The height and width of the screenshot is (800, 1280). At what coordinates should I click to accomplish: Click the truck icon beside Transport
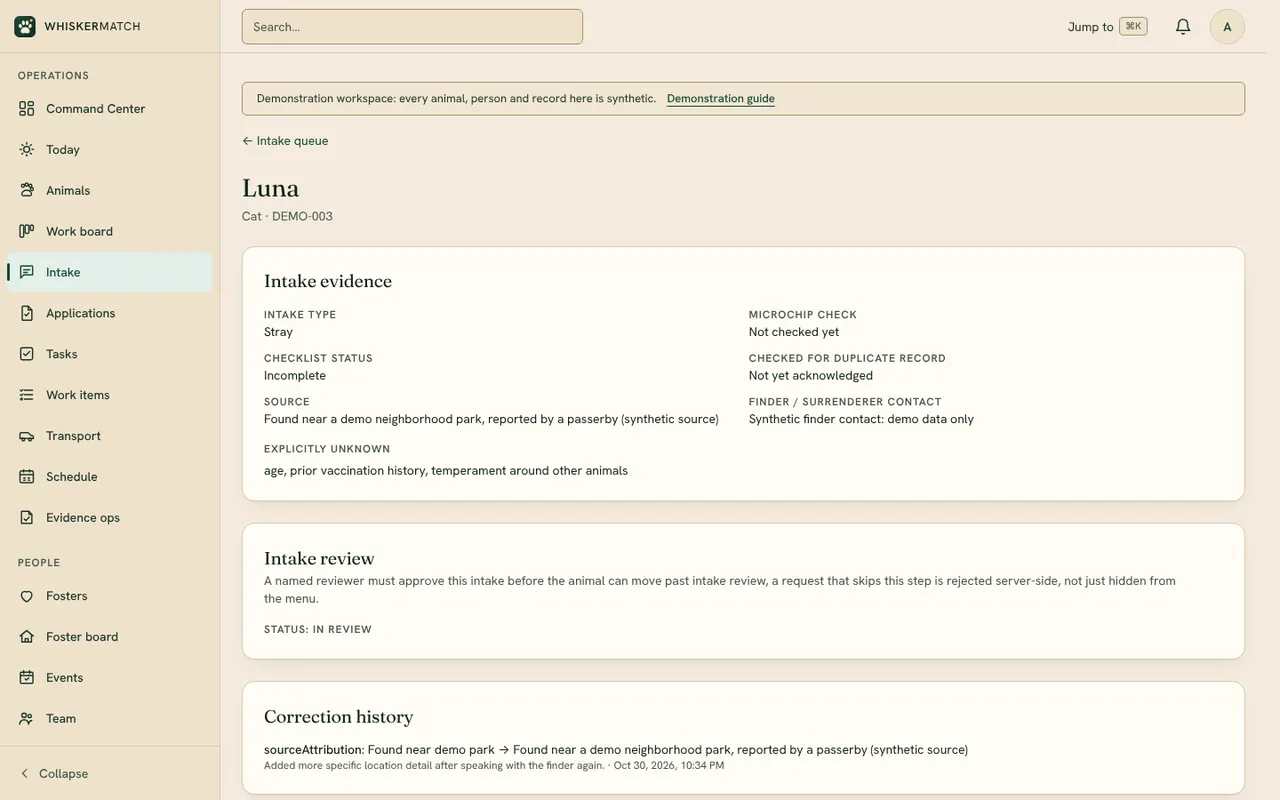click(x=27, y=436)
